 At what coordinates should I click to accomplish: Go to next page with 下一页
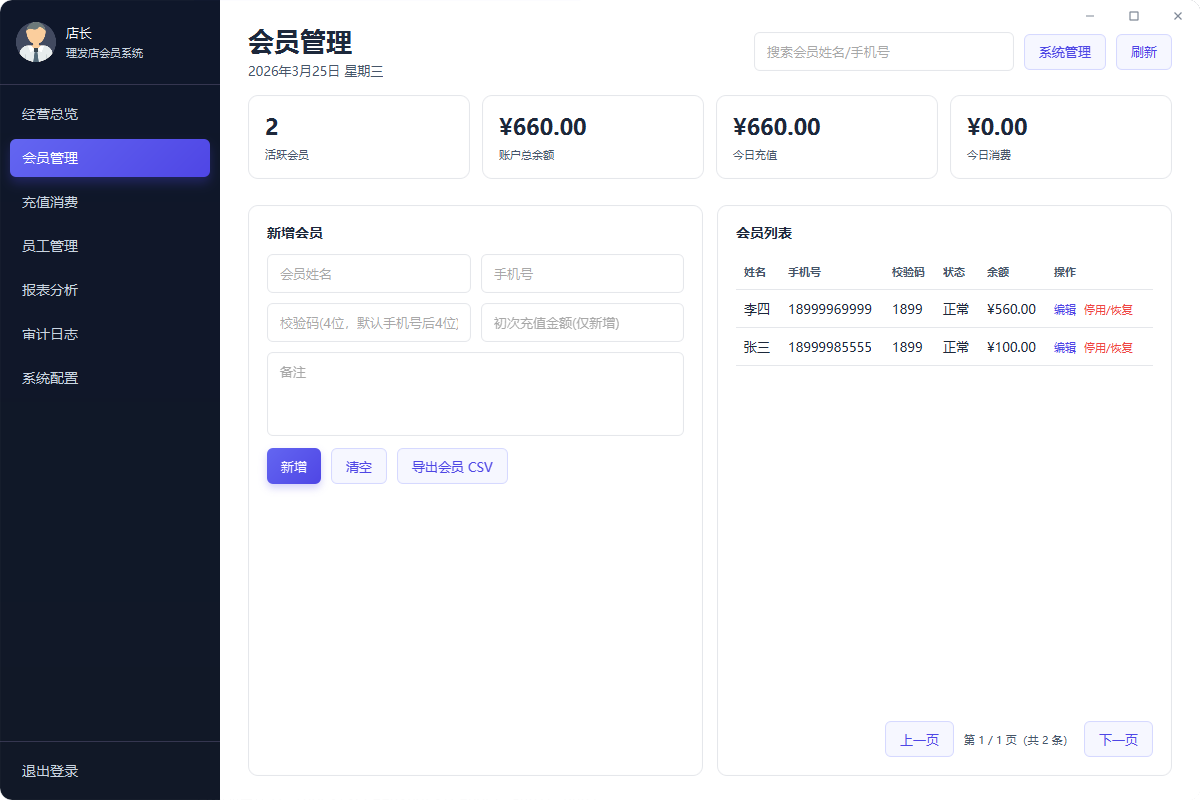click(x=1118, y=739)
